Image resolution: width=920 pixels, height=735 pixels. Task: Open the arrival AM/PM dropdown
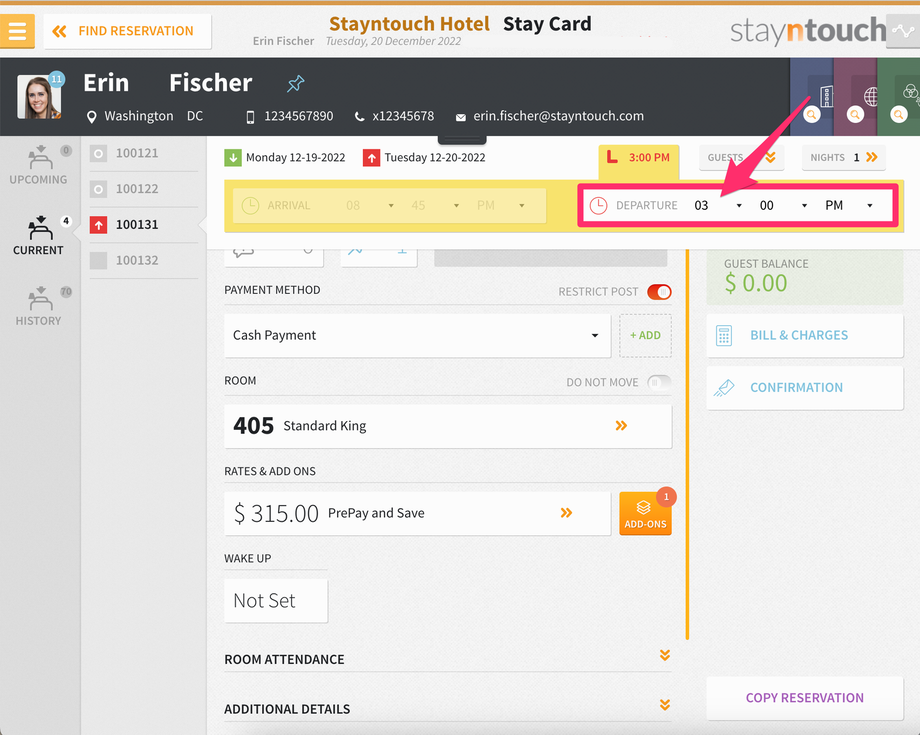(x=500, y=206)
